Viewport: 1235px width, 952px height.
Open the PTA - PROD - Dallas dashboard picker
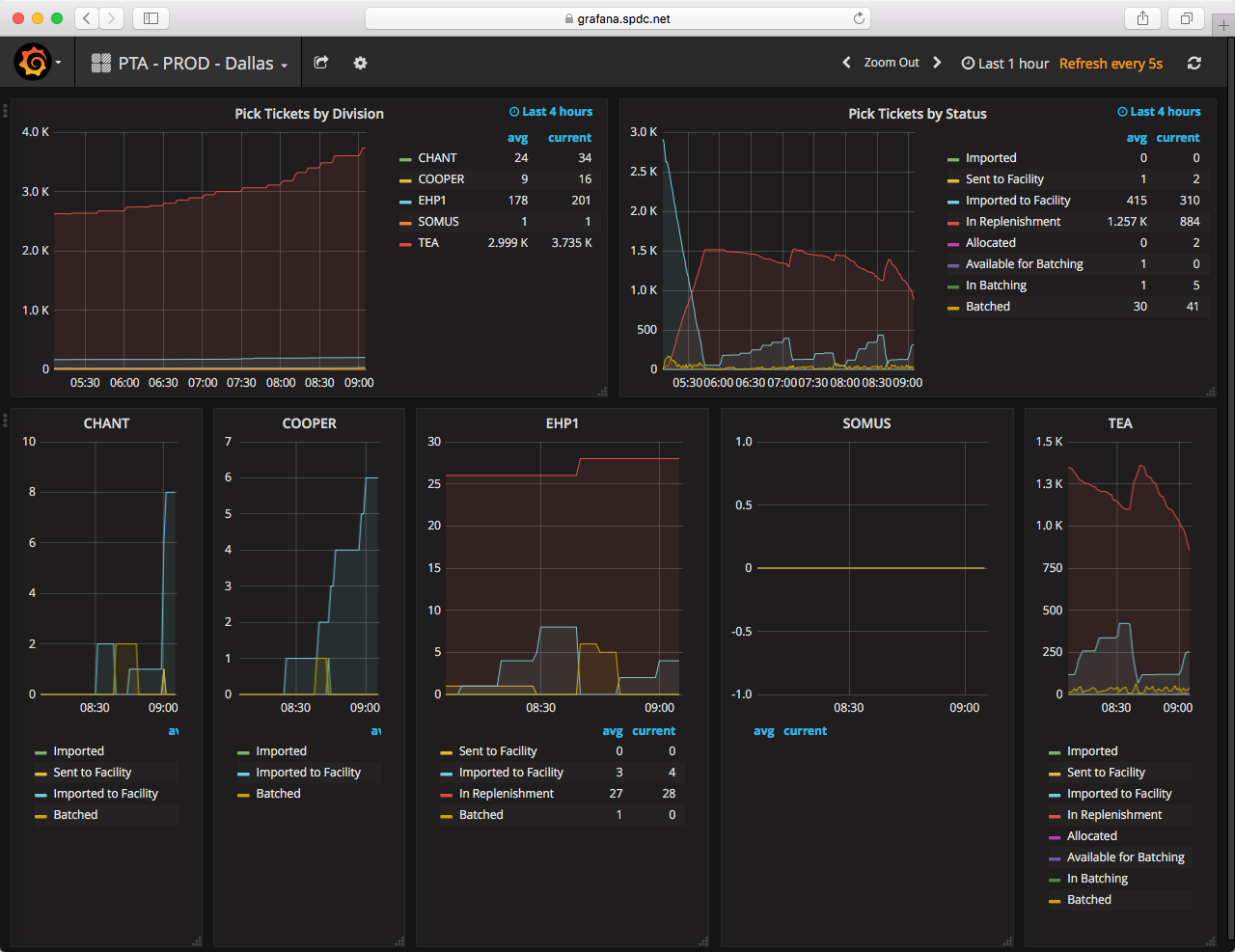tap(189, 64)
